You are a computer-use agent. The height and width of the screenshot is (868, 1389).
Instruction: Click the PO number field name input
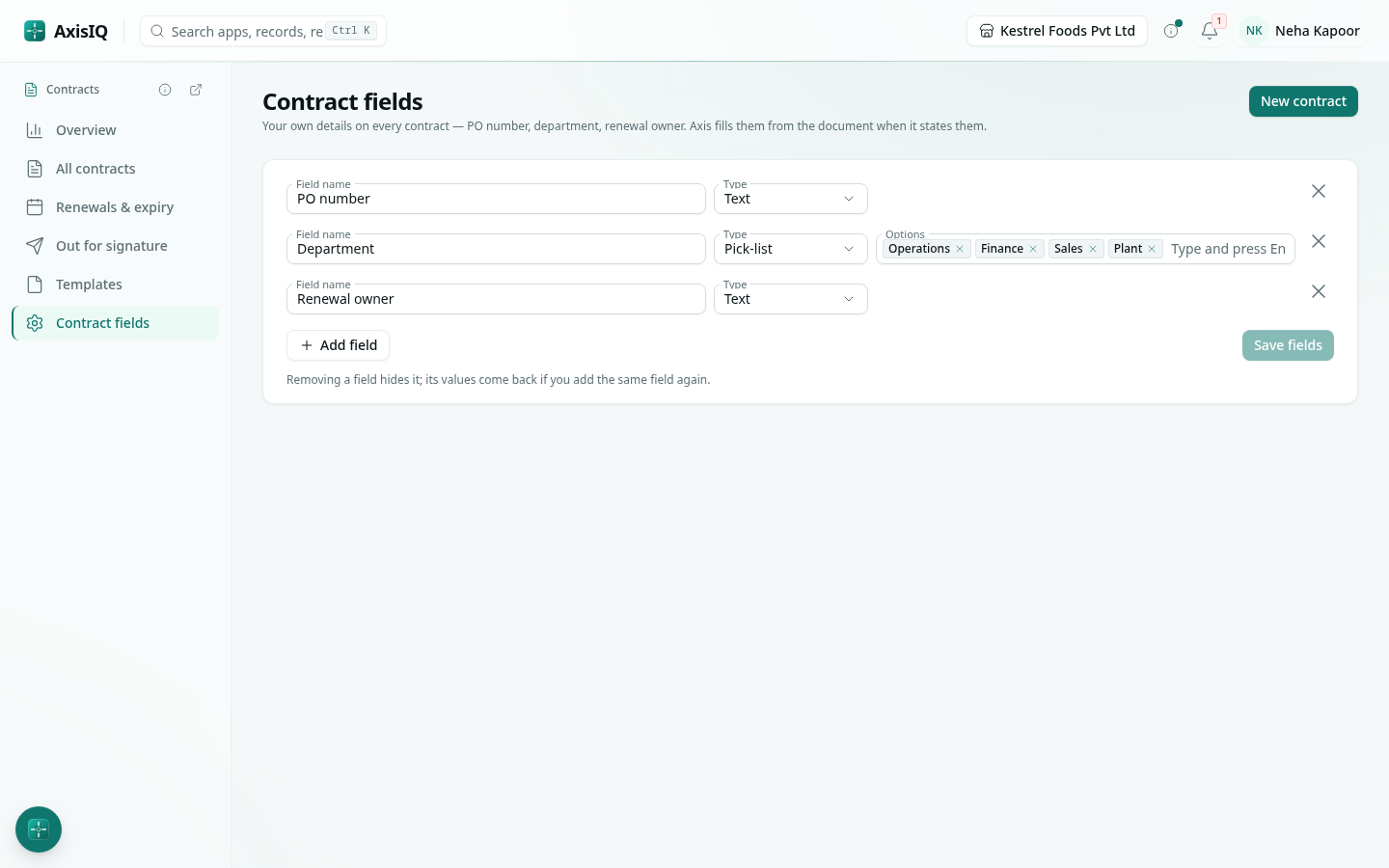coord(496,199)
